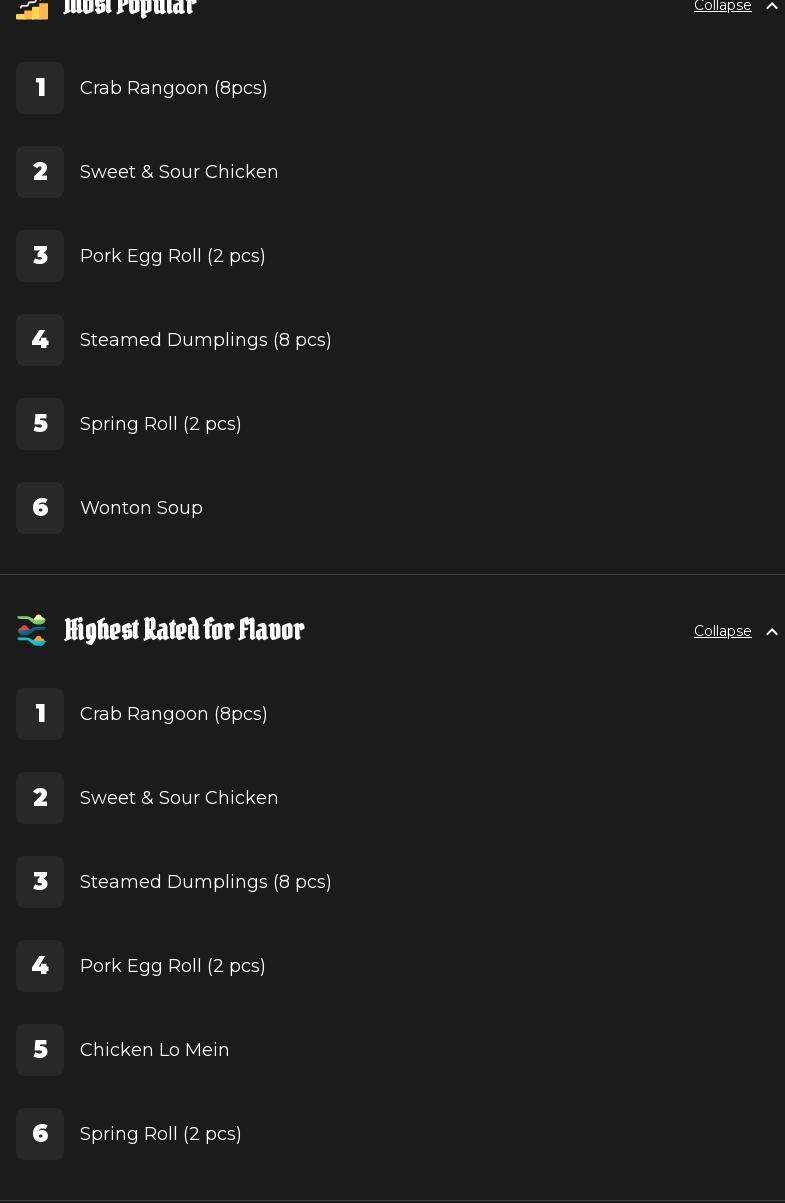The width and height of the screenshot is (785, 1203).
Task: Collapse the Most Popular section
Action: pos(722,7)
